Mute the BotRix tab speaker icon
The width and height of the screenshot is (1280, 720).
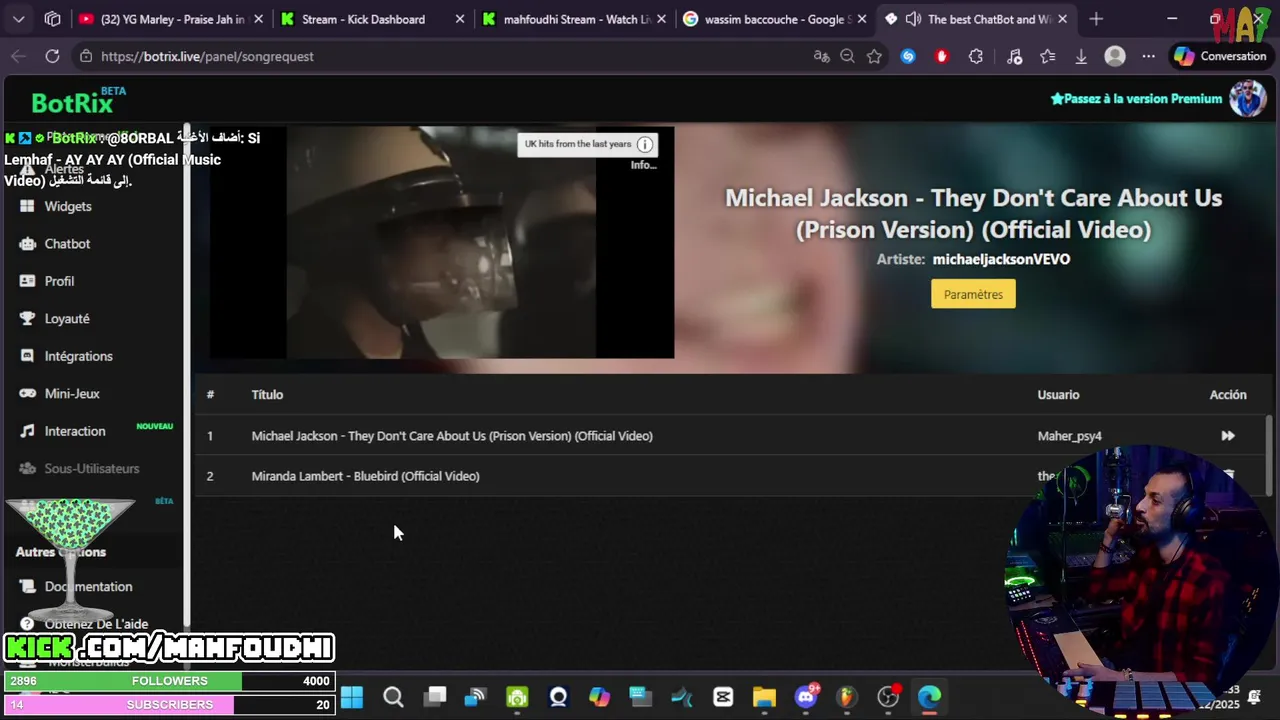(x=913, y=19)
